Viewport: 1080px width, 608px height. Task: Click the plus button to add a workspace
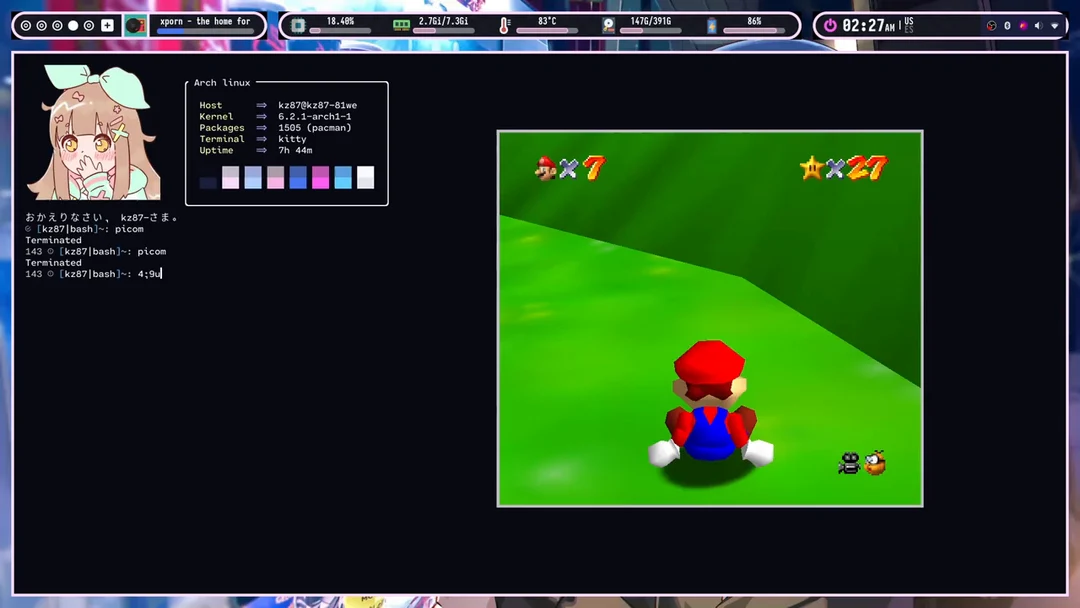click(106, 25)
